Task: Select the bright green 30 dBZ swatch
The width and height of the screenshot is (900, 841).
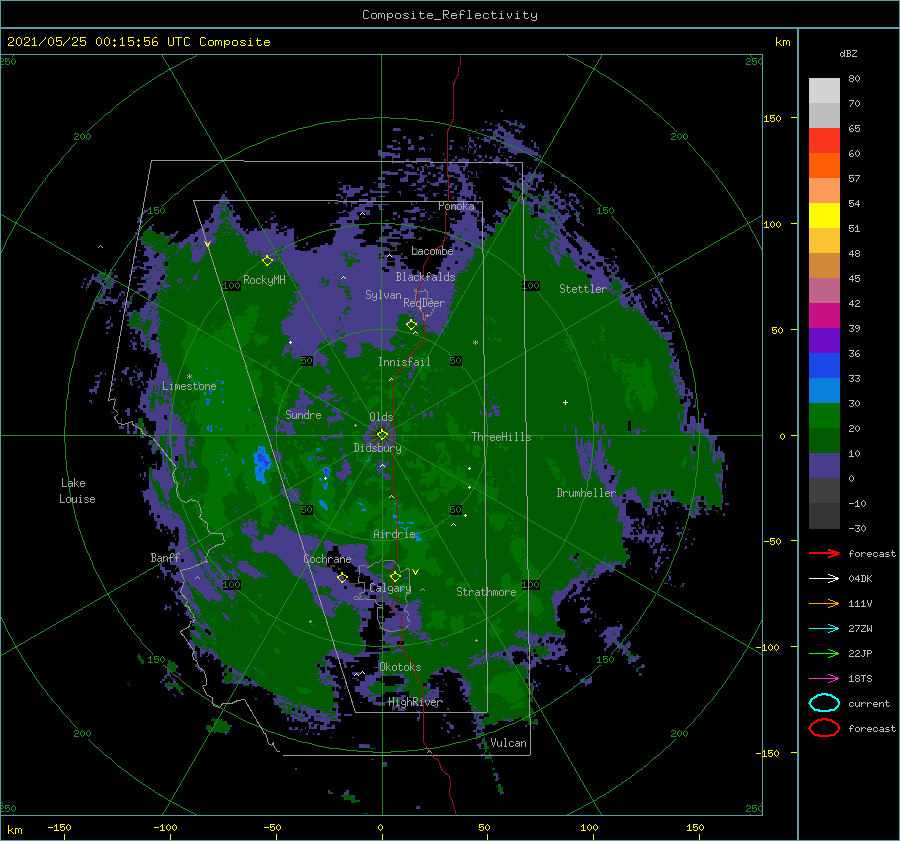Action: (x=824, y=415)
